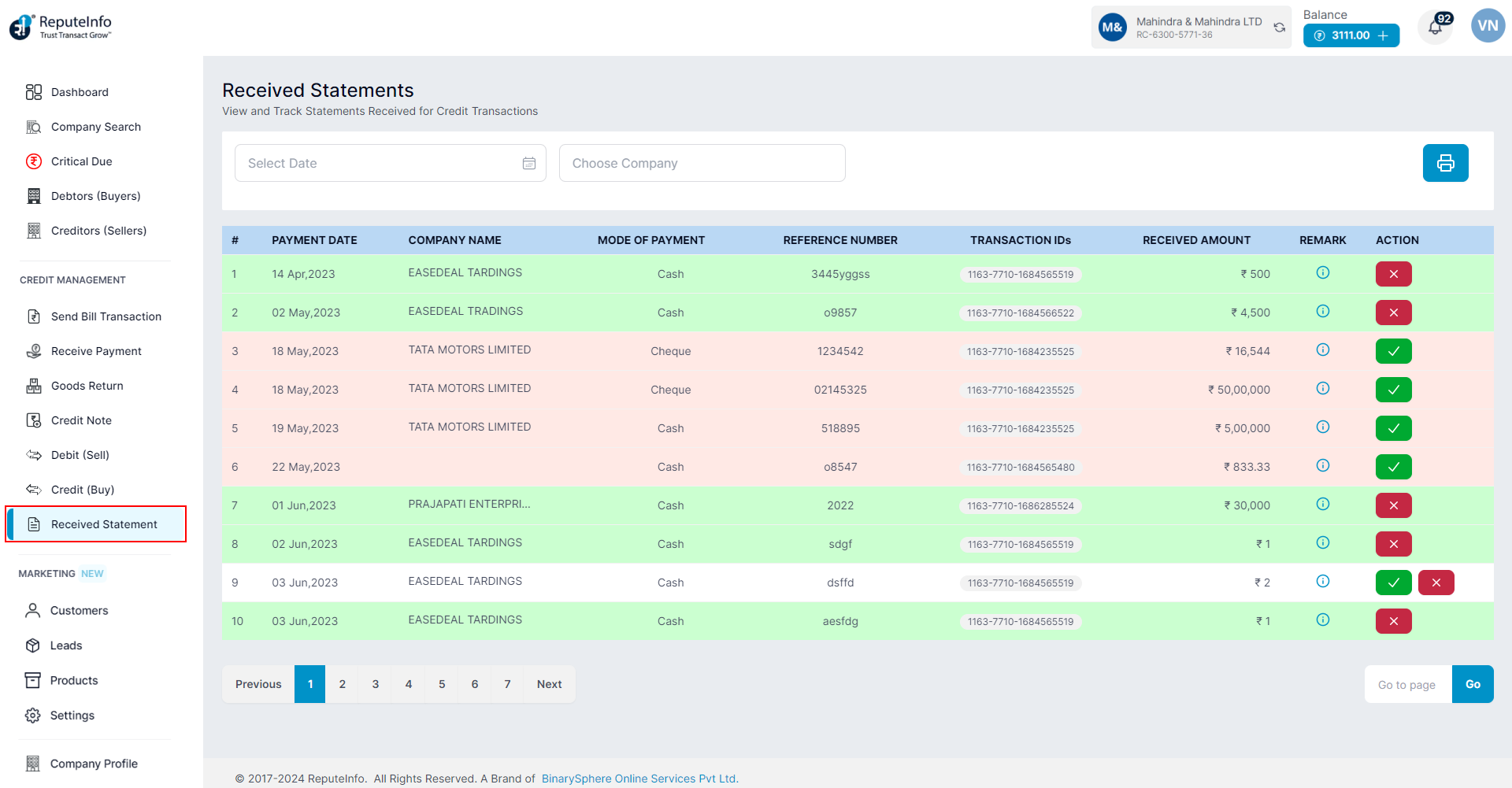This screenshot has width=1512, height=788.
Task: Open Mahindra & Mahindra LTD company selector
Action: pos(1189,28)
